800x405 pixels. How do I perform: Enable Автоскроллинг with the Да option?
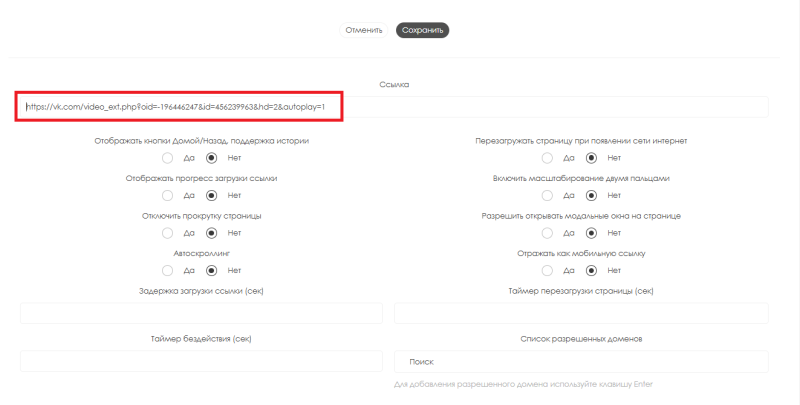pos(168,270)
